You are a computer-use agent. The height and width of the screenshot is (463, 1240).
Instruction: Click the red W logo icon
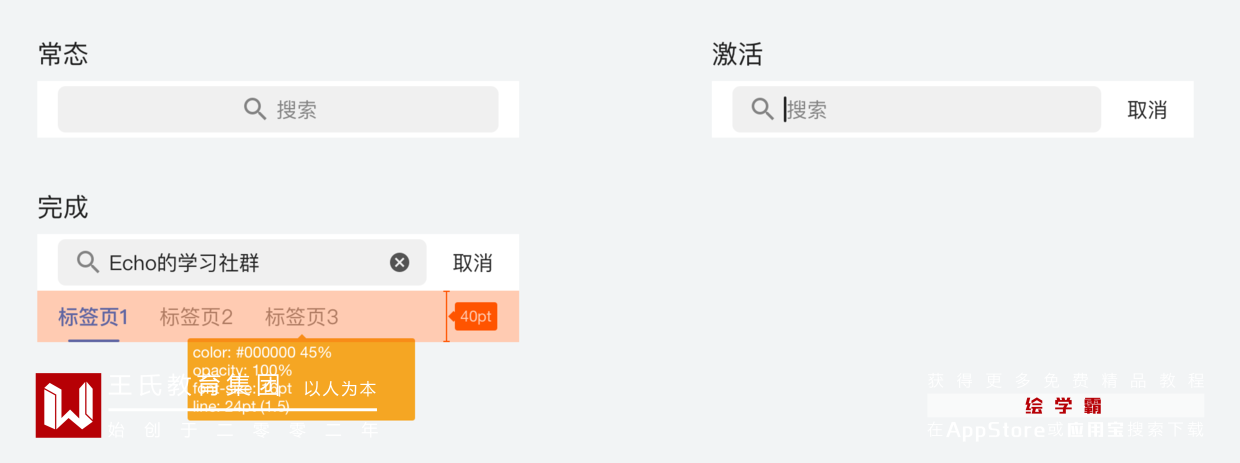(x=68, y=405)
